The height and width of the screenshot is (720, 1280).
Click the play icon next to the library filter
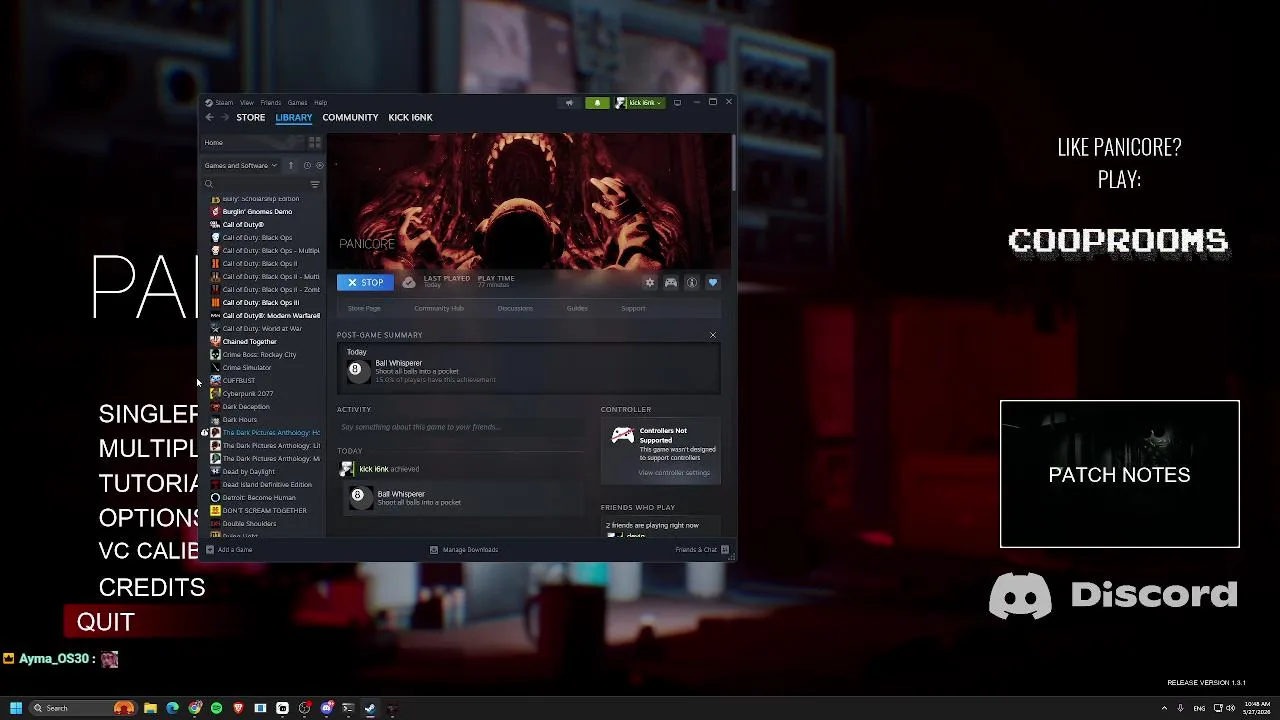click(x=319, y=165)
